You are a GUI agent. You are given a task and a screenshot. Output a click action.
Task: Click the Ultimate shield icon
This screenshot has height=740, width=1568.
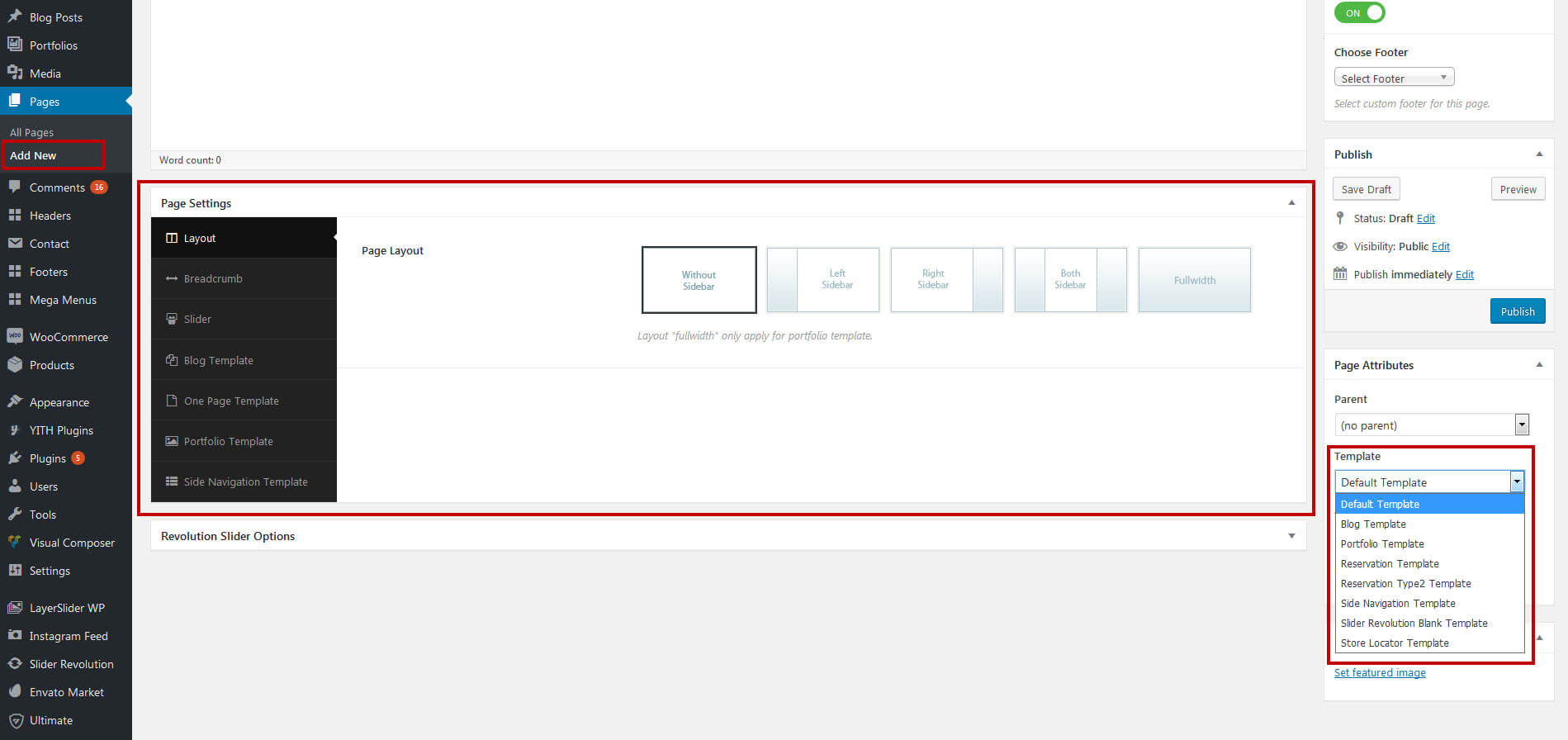pyautogui.click(x=15, y=719)
